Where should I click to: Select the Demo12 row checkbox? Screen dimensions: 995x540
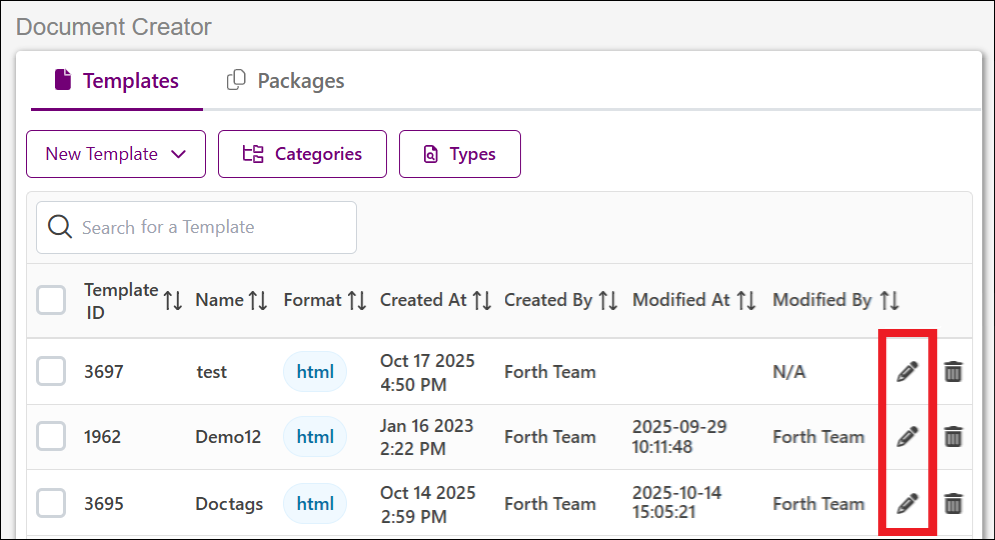pos(51,436)
